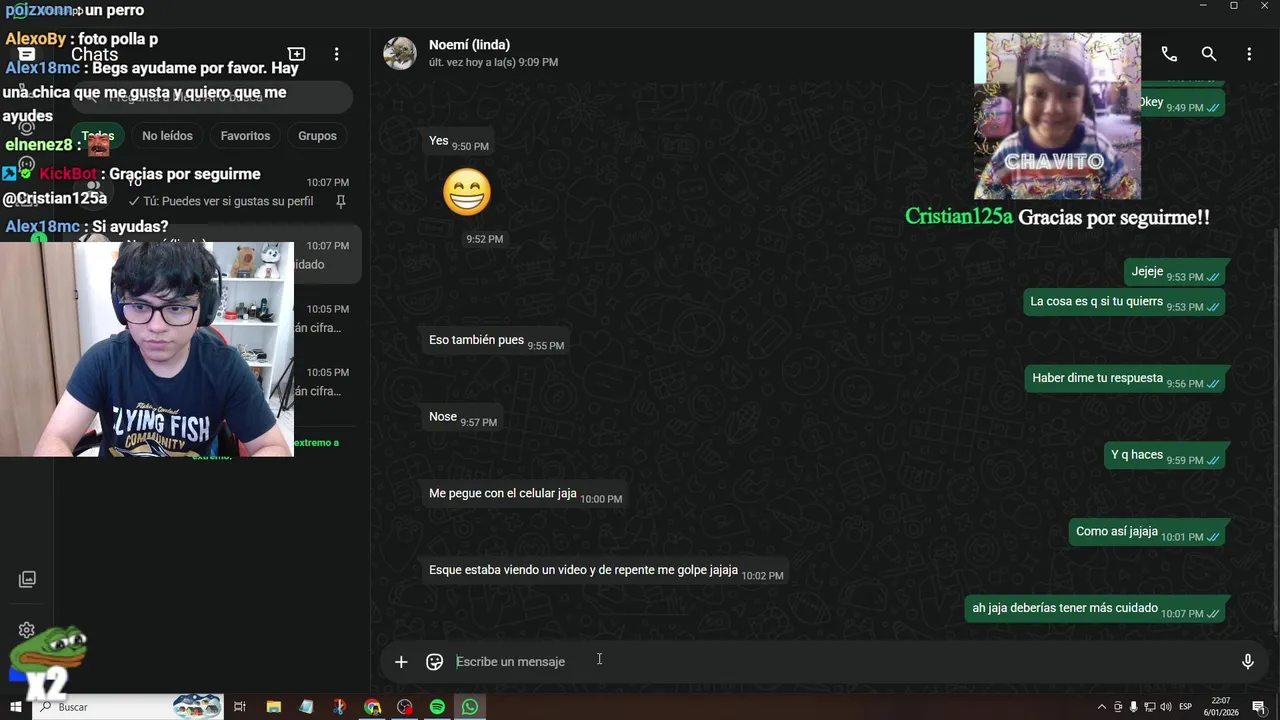The height and width of the screenshot is (720, 1280).
Task: Start a new chat with the plus icon
Action: coord(297,54)
